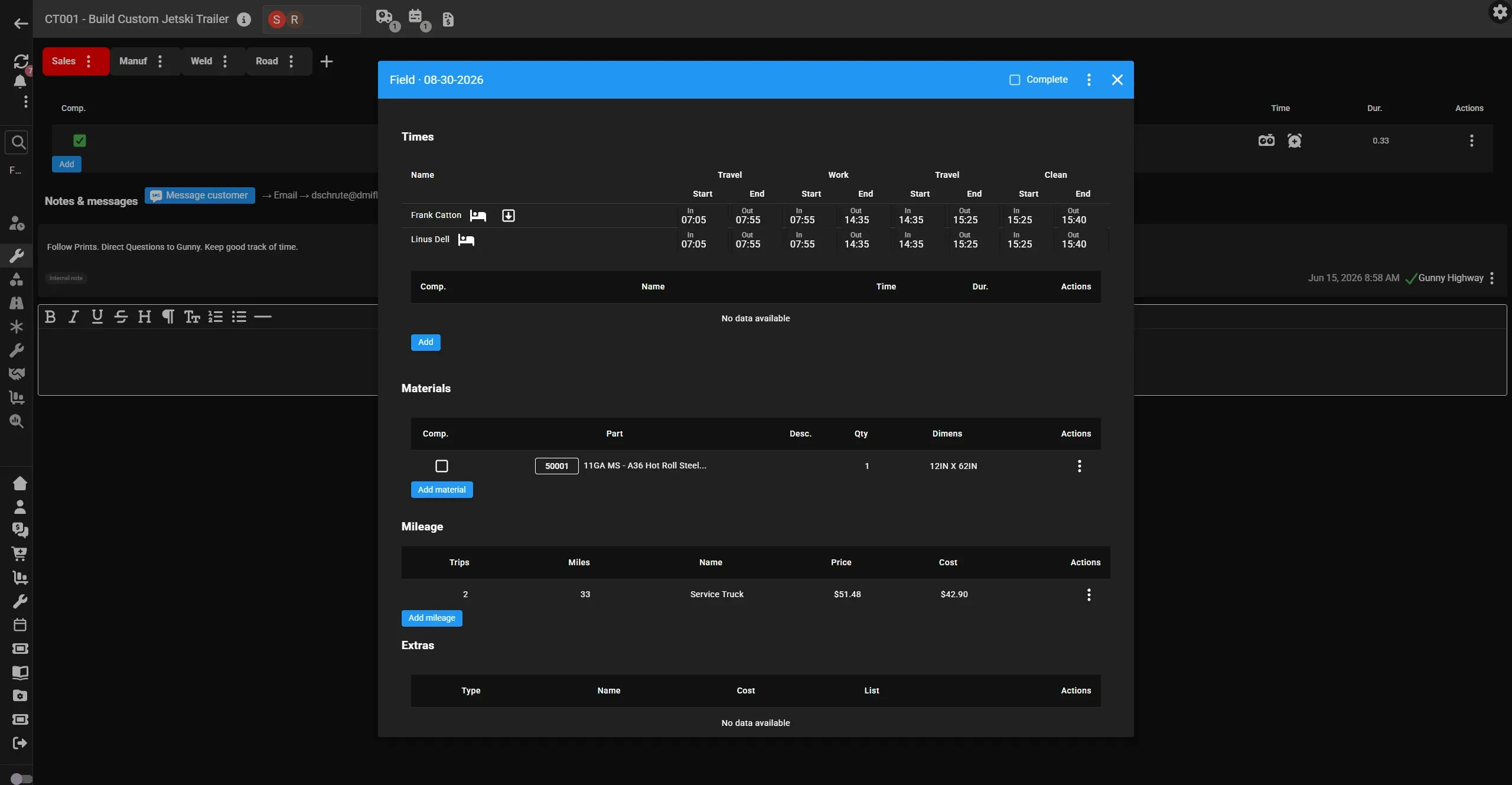Switch to the Road tab
Screen dimensions: 1512x785
click(x=267, y=61)
